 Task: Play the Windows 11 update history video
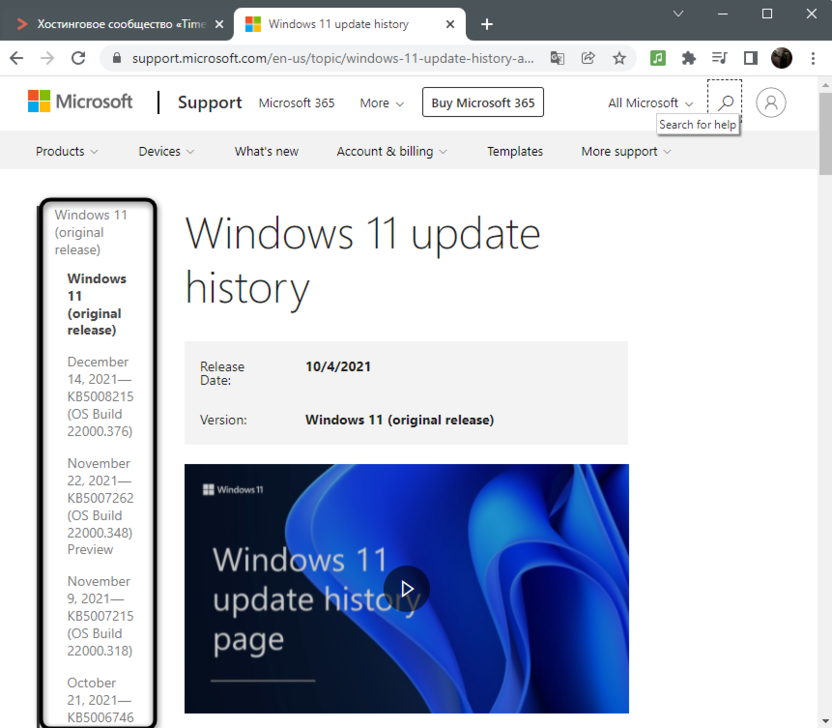406,589
